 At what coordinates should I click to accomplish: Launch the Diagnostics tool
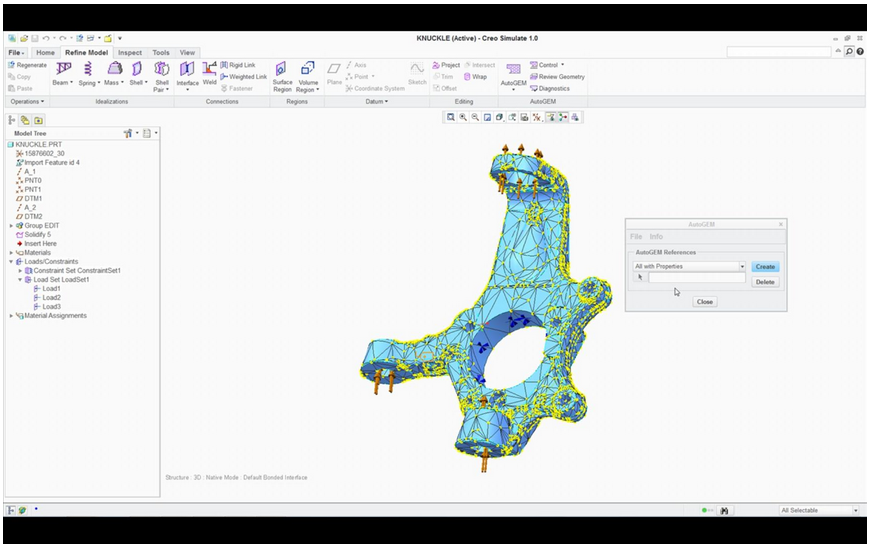553,88
